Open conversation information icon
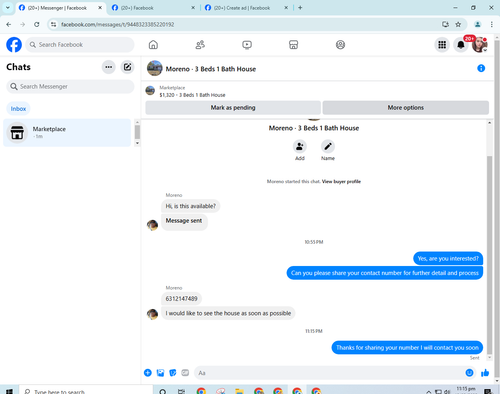This screenshot has width=500, height=394. coord(481,68)
